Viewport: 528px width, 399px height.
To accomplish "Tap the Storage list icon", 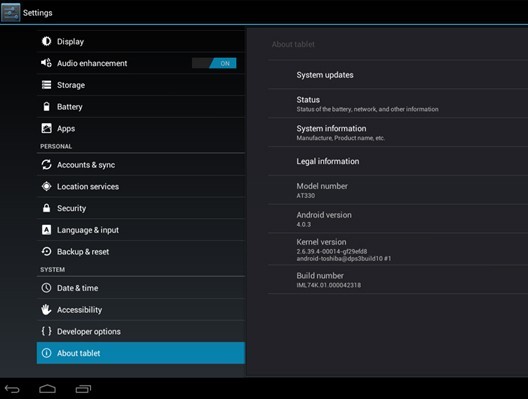I will 46,85.
